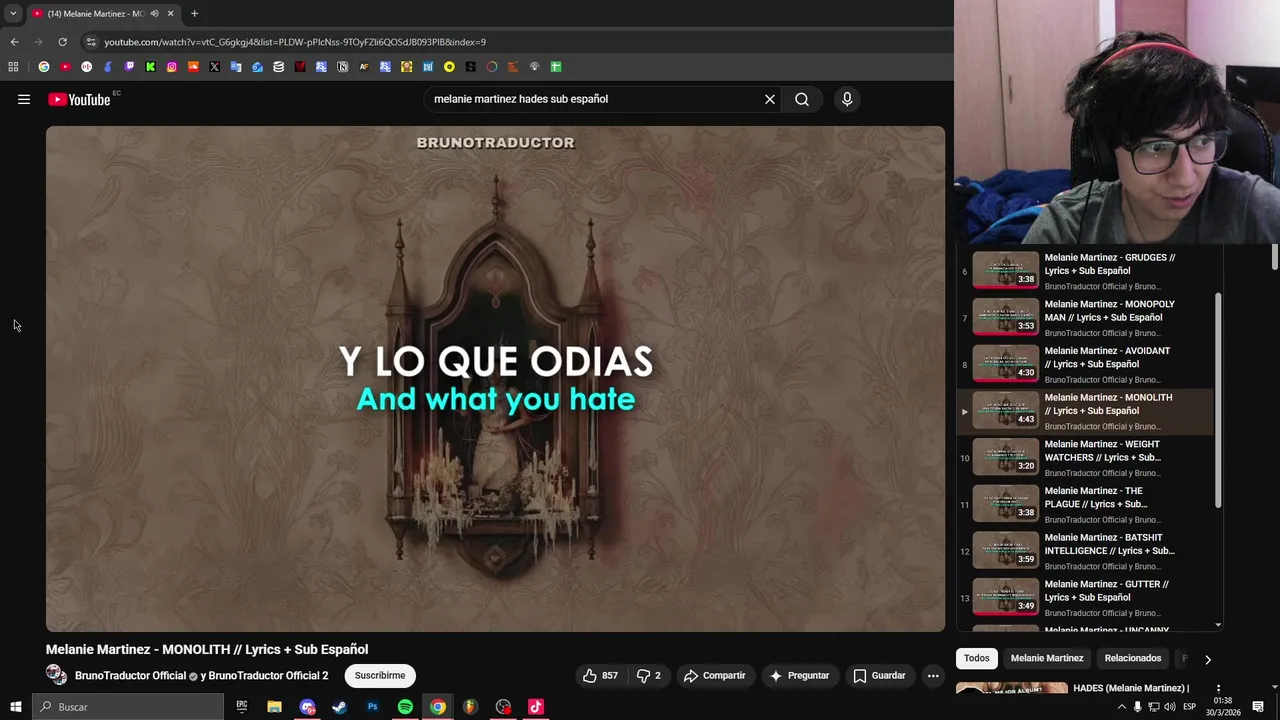
Task: Open the YouTube hamburger guide menu
Action: (x=24, y=99)
